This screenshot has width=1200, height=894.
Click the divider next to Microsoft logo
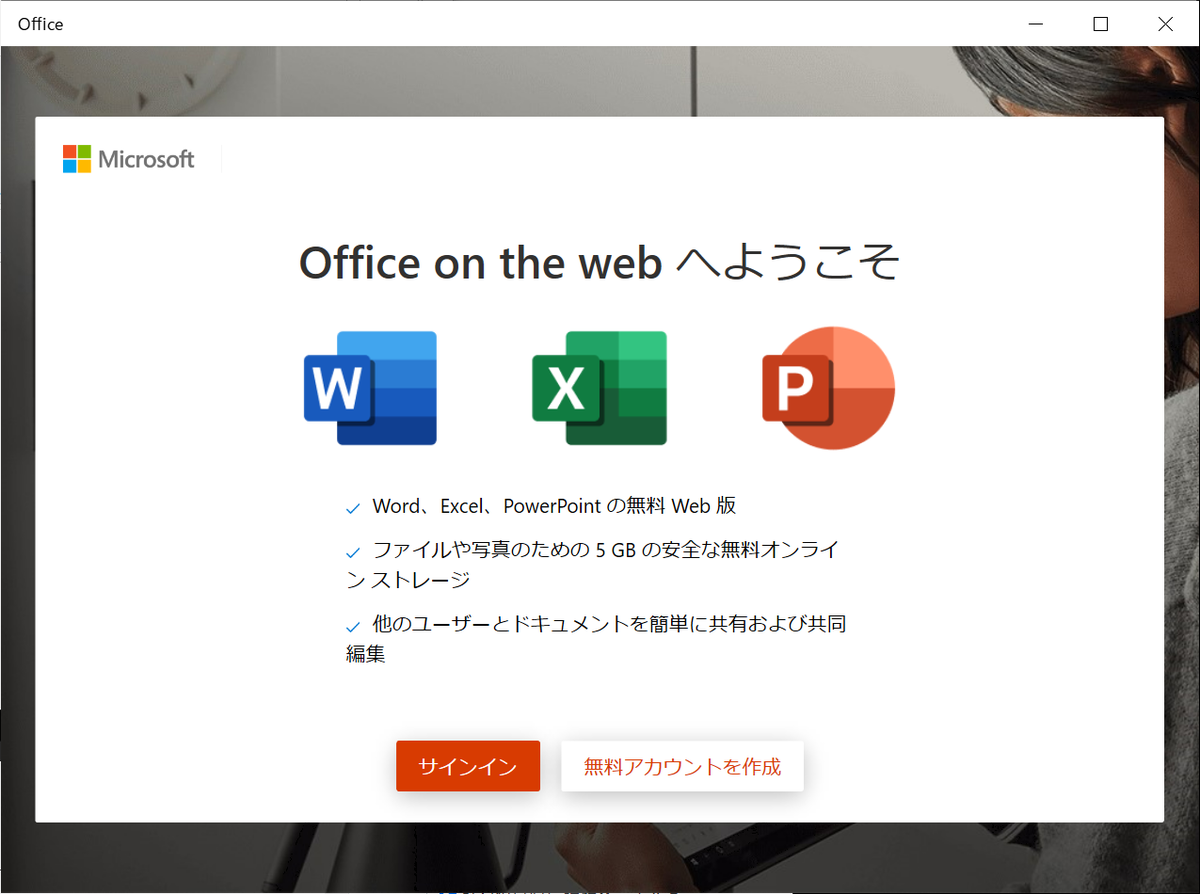[220, 159]
